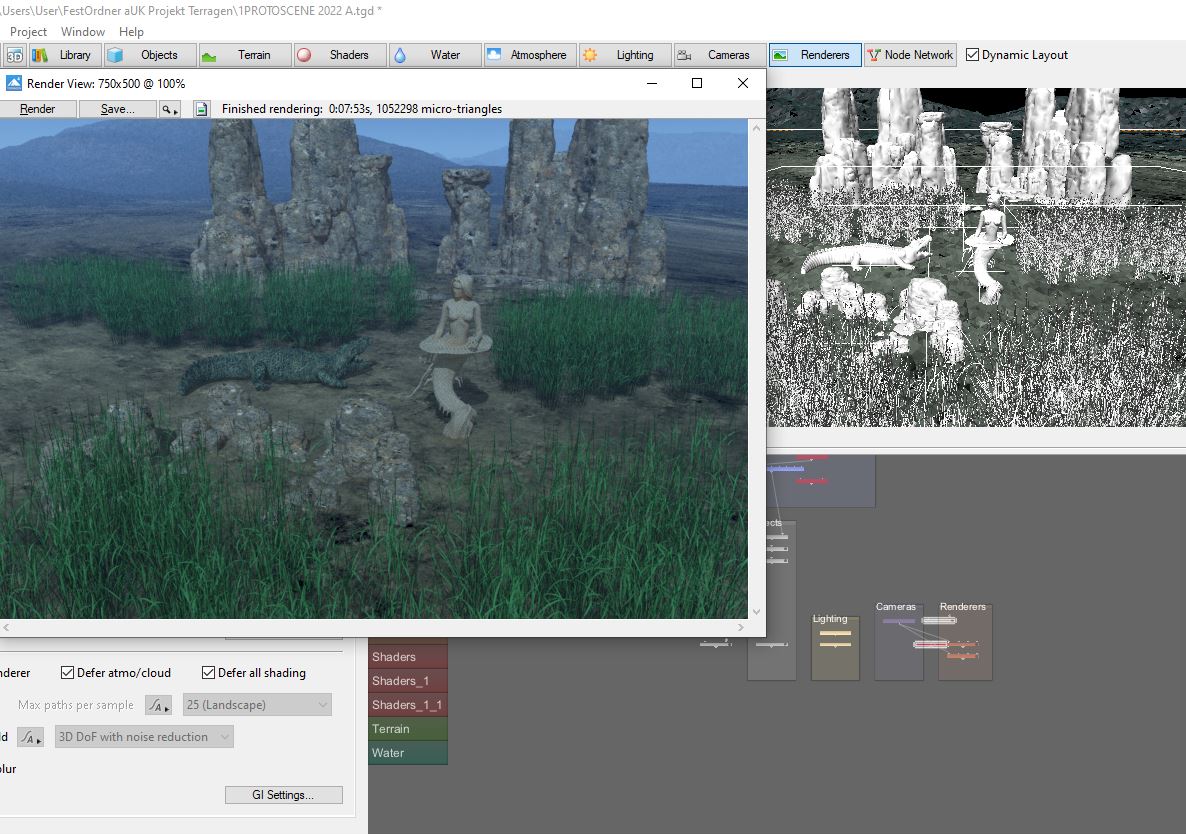The height and width of the screenshot is (835, 1186).
Task: Switch to the Terrain layout
Action: pyautogui.click(x=244, y=55)
